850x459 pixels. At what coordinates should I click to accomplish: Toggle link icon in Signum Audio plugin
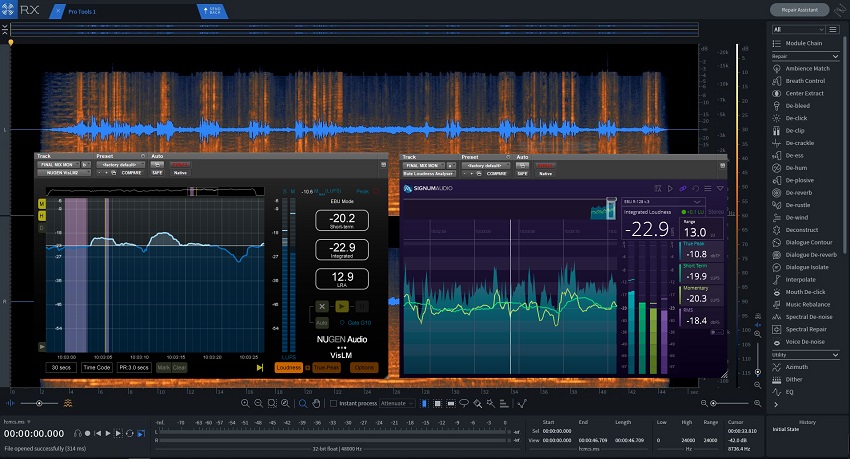[682, 189]
